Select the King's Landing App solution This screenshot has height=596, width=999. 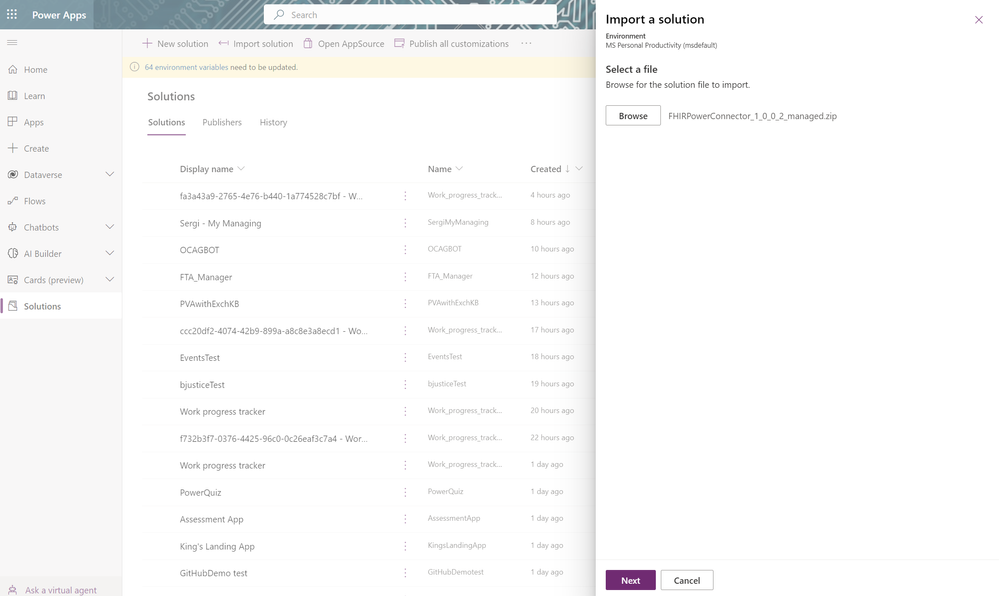(217, 546)
